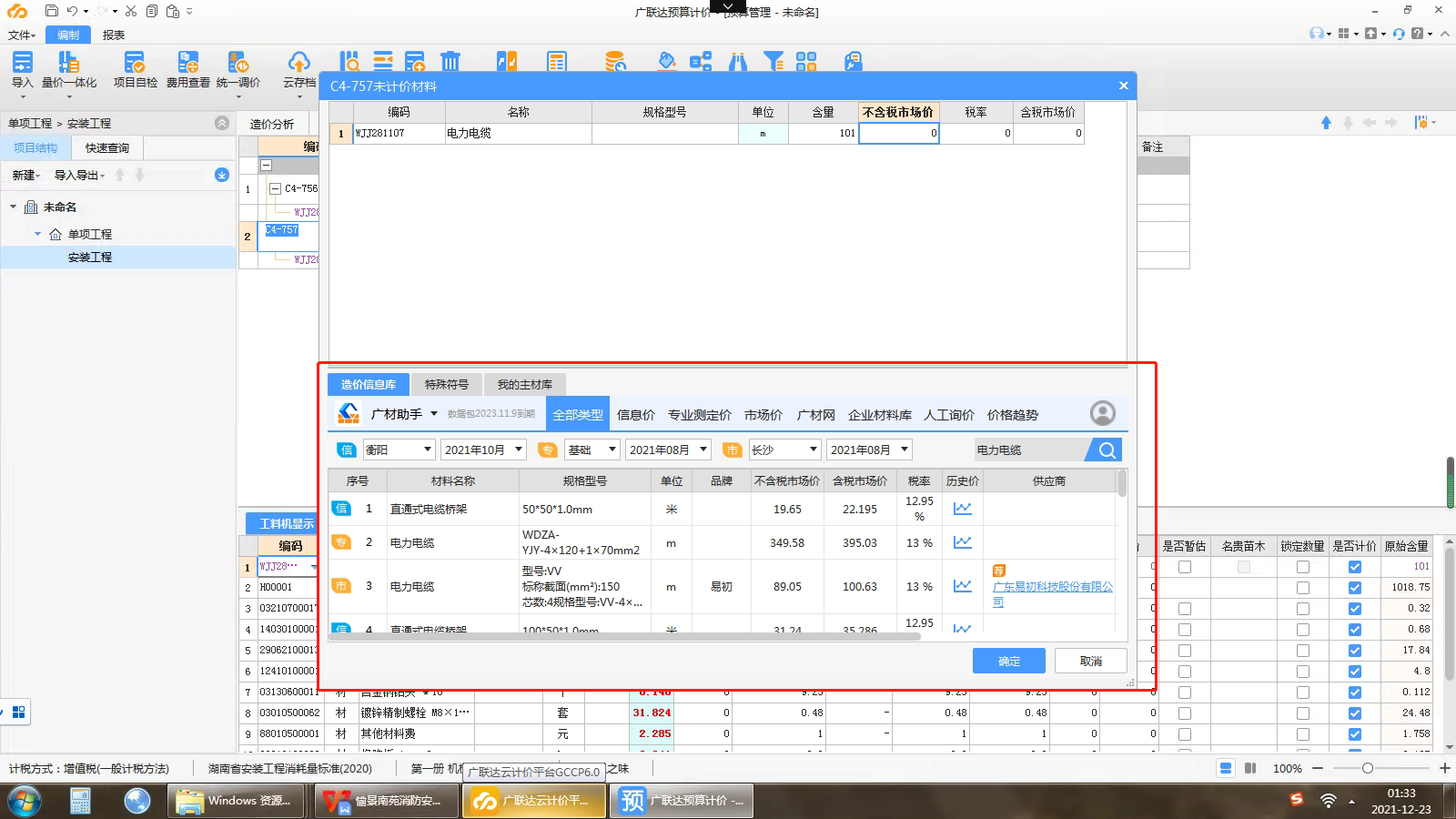Switch to the 特殊符号 tab
The image size is (1456, 819).
(446, 384)
